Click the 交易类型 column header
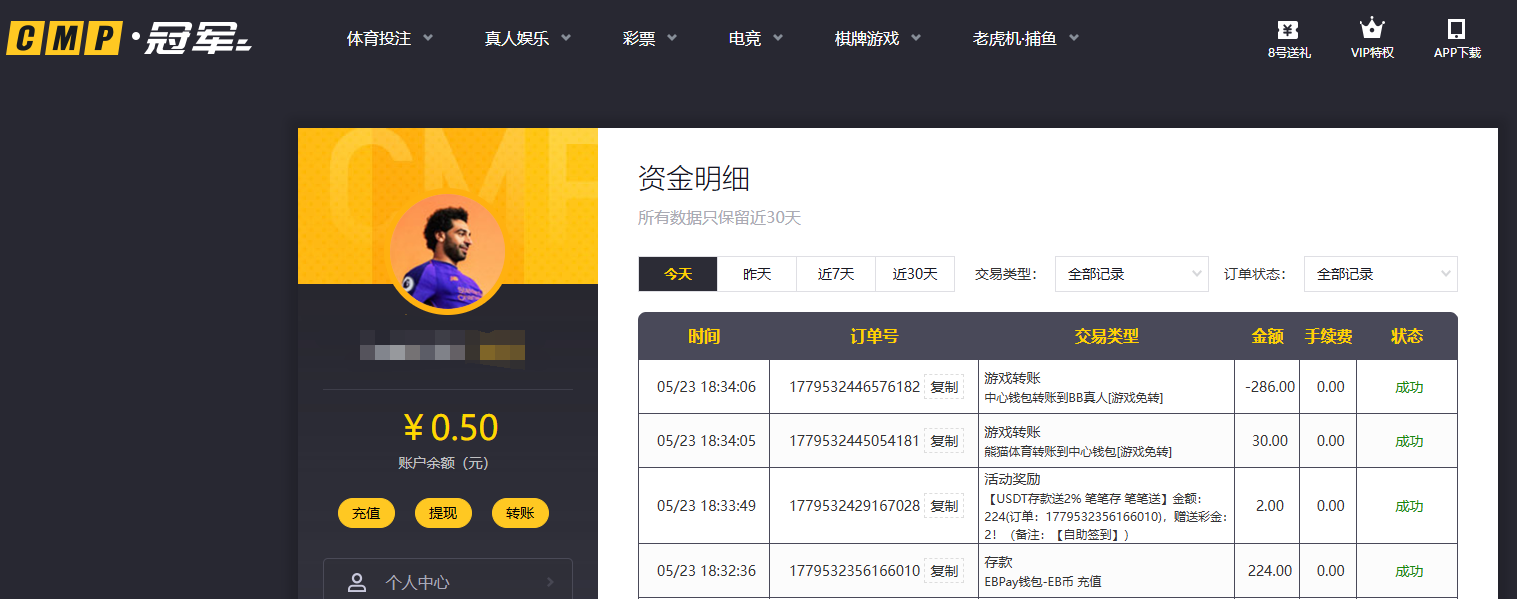This screenshot has width=1517, height=599. point(1106,337)
